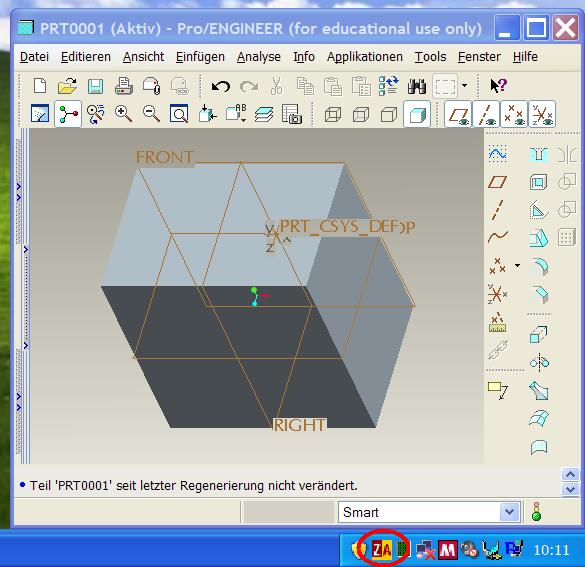This screenshot has height=567, width=585.
Task: Open the Datei menu
Action: tap(34, 57)
